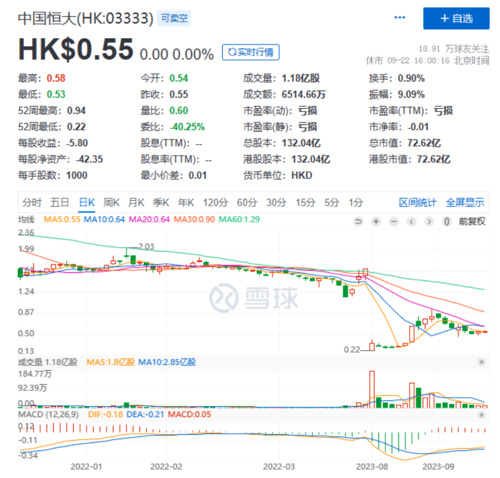The width and height of the screenshot is (500, 478).
Task: Add stock with 自选 button
Action: (456, 18)
